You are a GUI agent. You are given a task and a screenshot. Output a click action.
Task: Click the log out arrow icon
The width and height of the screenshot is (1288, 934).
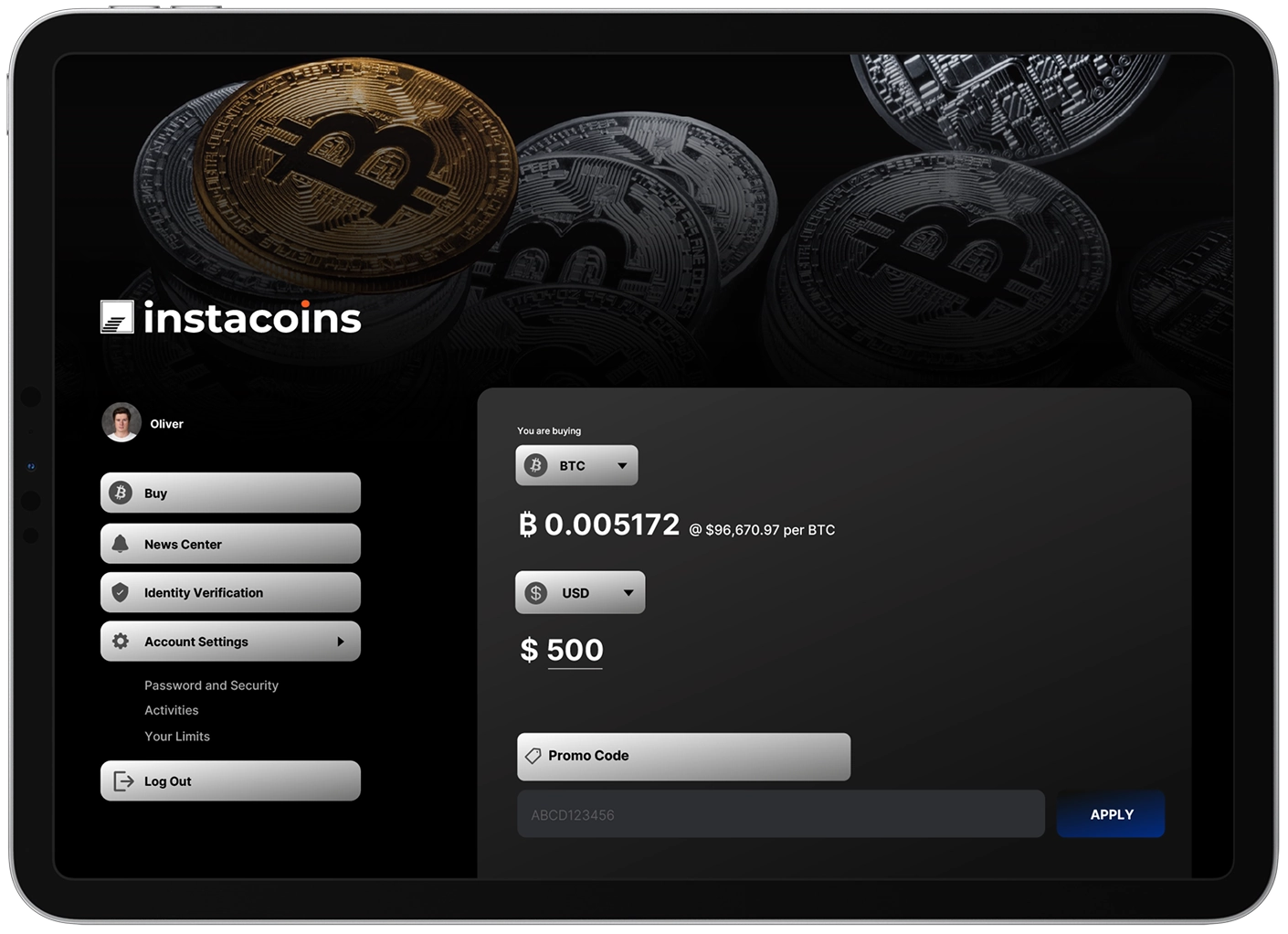pyautogui.click(x=123, y=781)
